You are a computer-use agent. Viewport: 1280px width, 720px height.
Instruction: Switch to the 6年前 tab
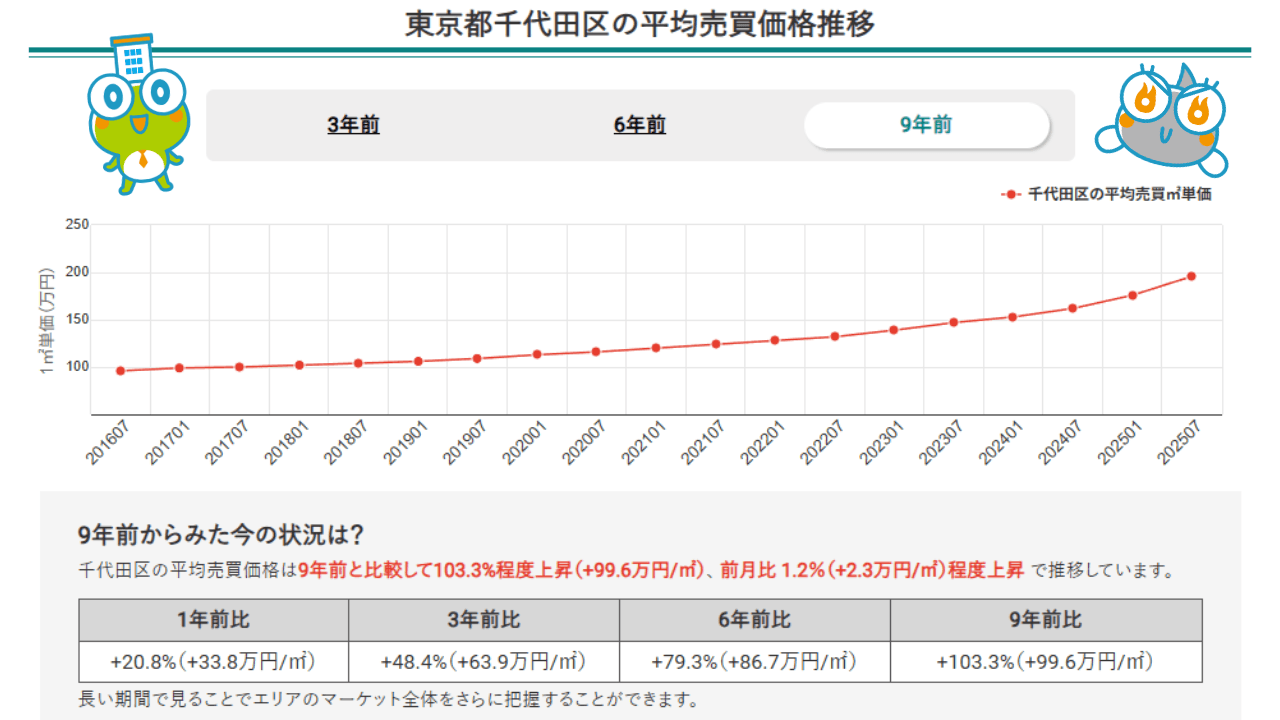[640, 125]
